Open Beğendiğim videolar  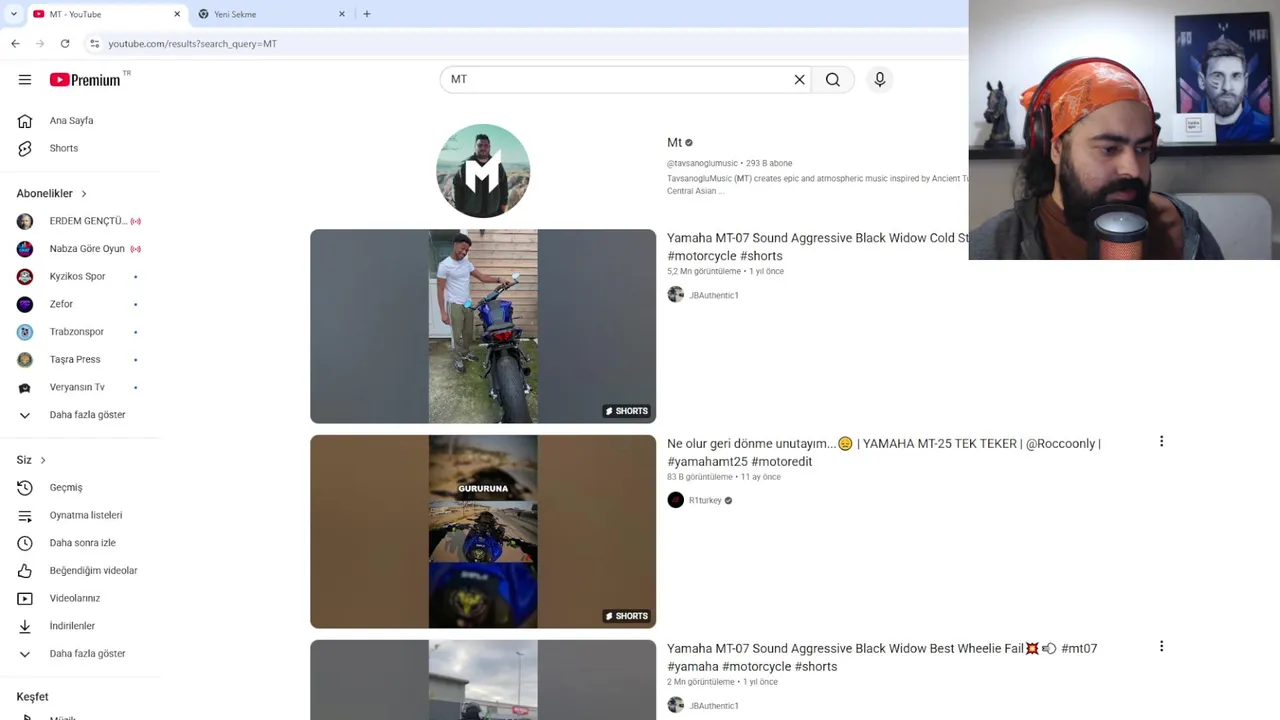tap(80, 570)
